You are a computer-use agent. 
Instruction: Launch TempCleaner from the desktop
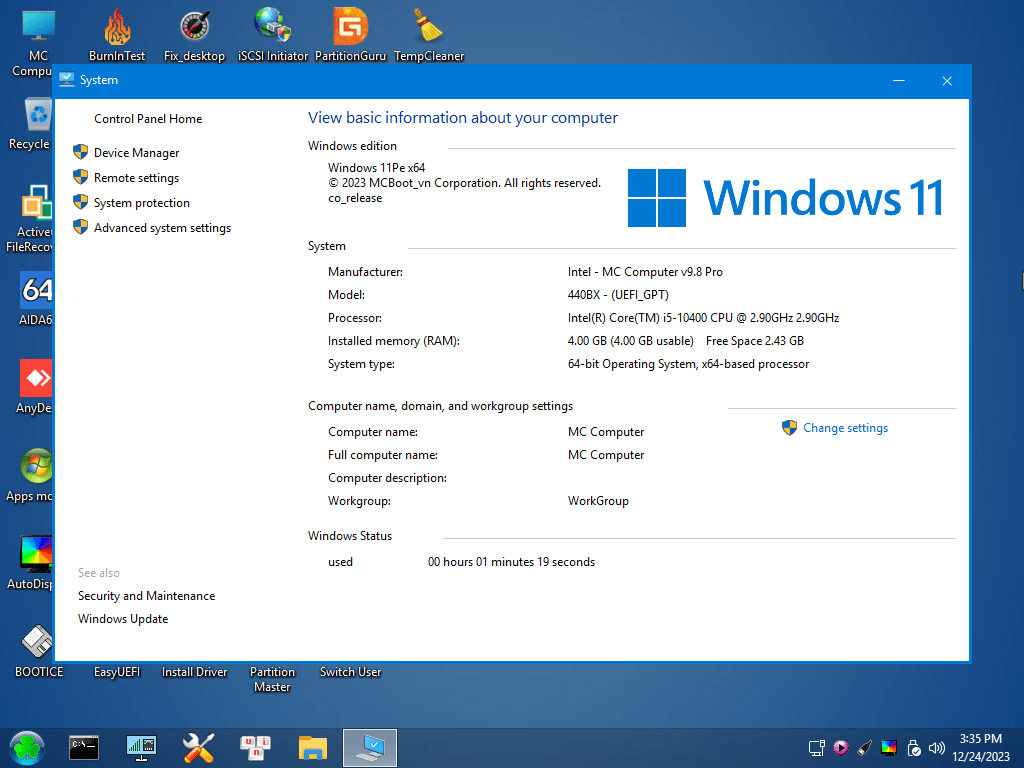point(429,30)
